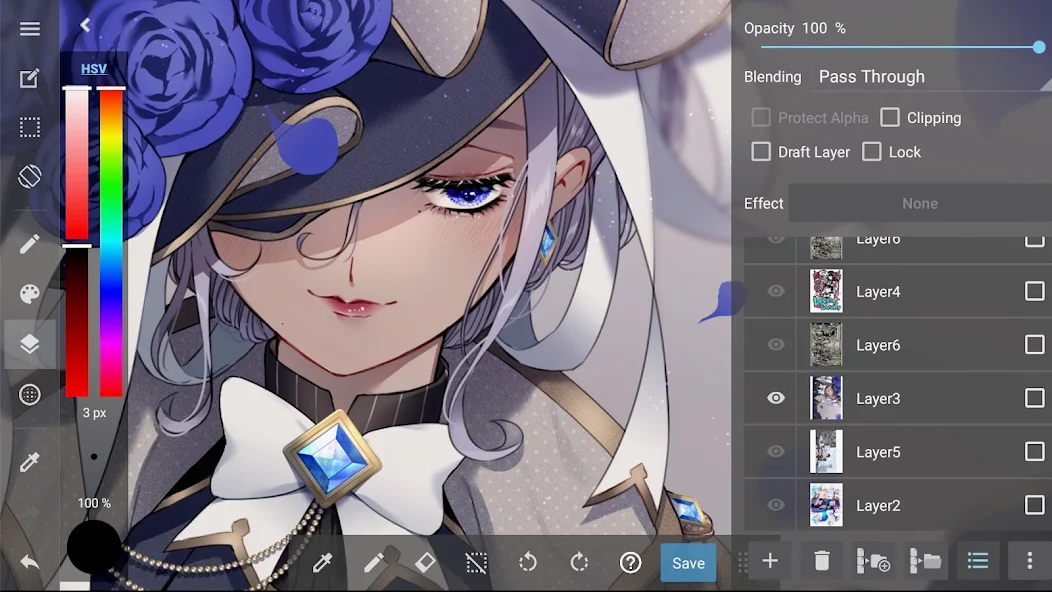This screenshot has width=1052, height=592.
Task: Add a new layer with plus icon
Action: 770,561
